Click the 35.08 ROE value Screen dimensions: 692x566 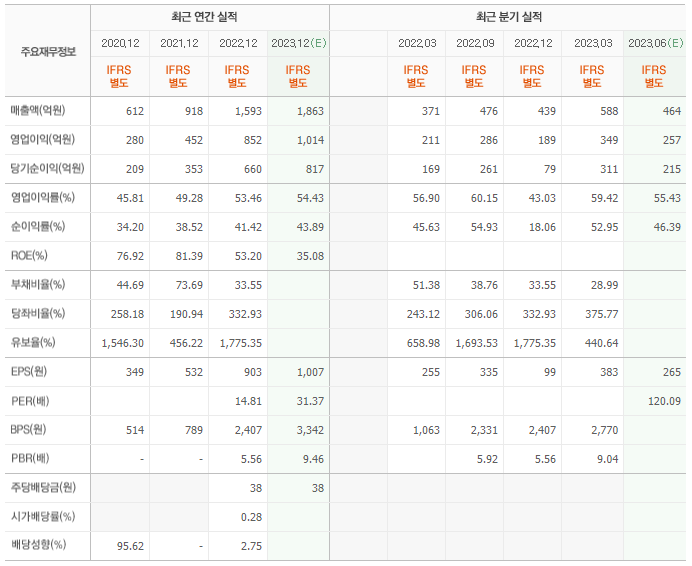(310, 257)
